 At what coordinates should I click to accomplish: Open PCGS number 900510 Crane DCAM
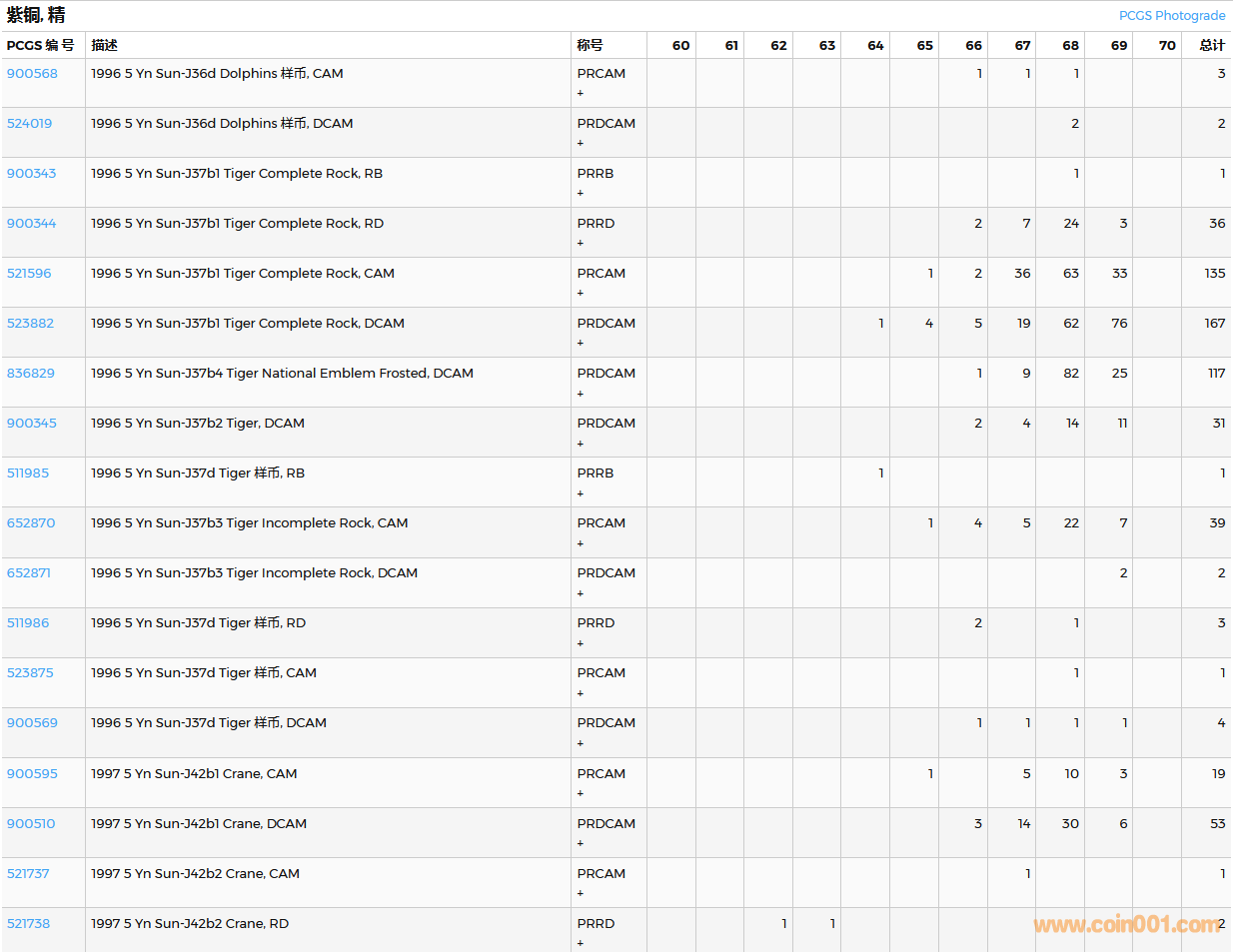(x=31, y=824)
